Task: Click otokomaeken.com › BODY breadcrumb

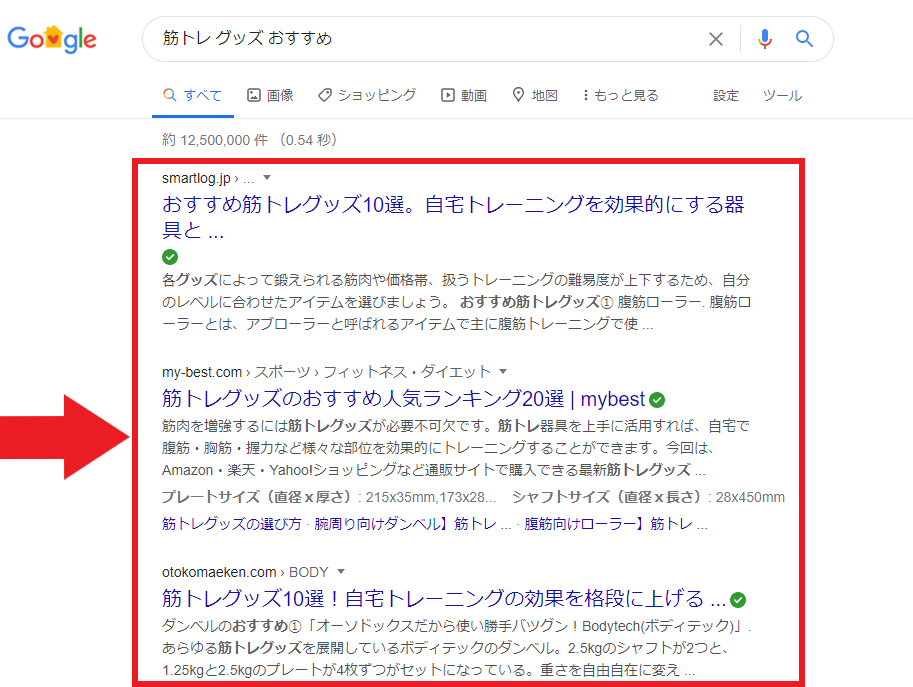Action: [245, 572]
